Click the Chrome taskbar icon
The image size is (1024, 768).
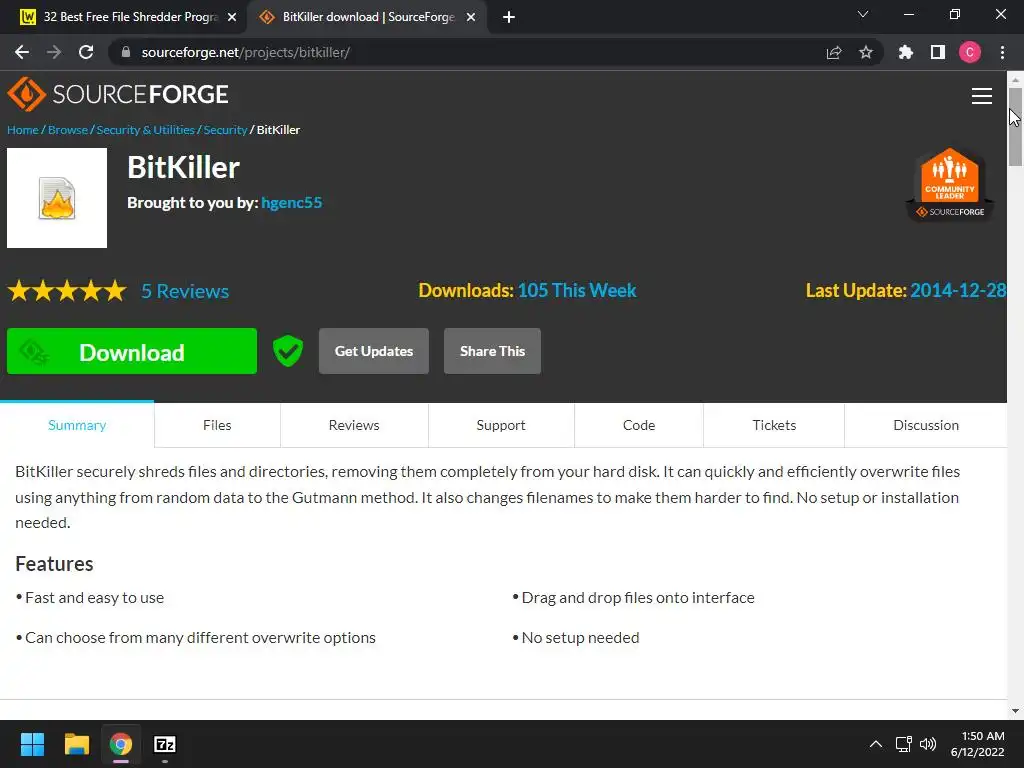click(x=121, y=744)
